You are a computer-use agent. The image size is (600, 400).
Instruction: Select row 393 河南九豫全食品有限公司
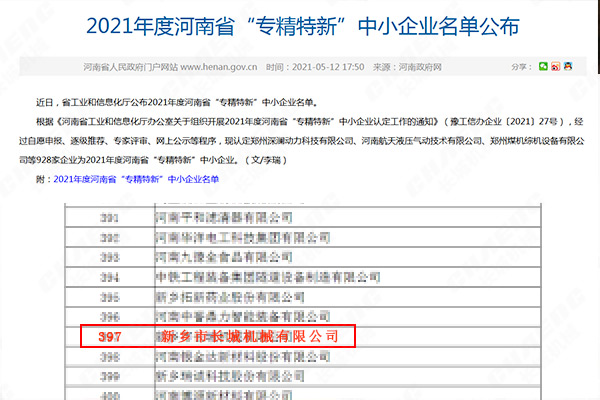225,257
